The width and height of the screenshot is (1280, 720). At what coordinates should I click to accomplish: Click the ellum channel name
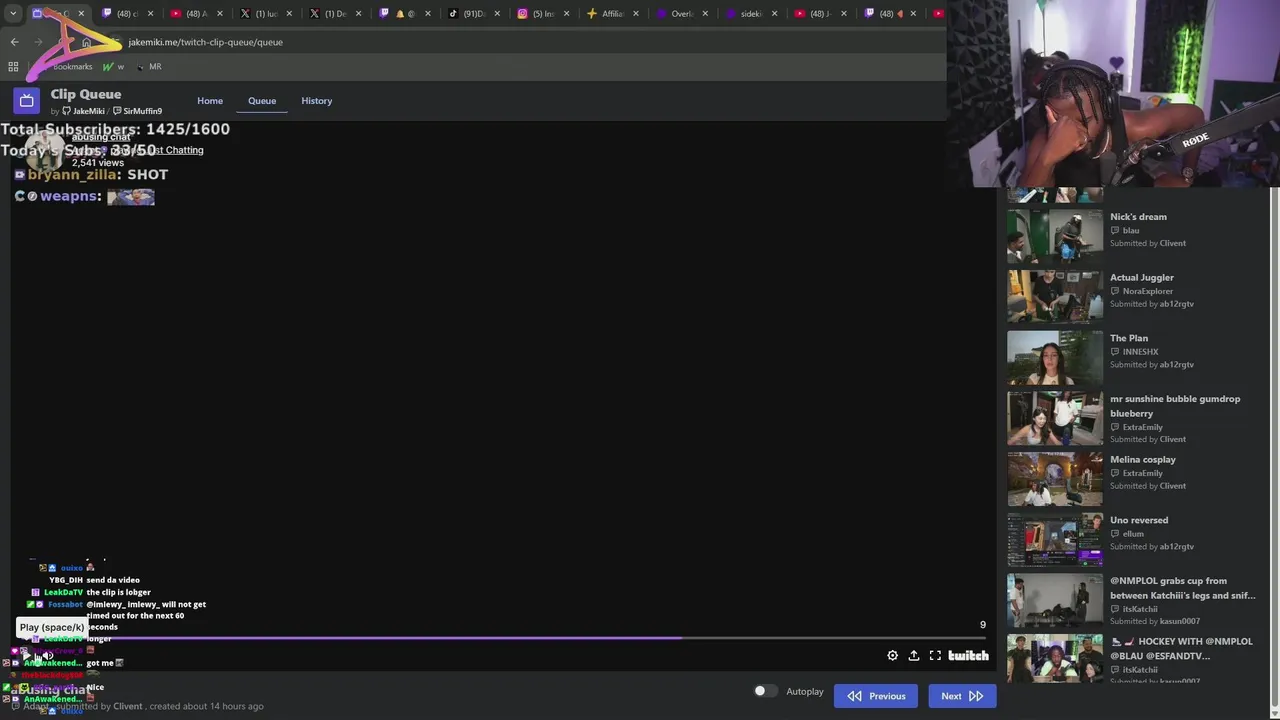point(1133,534)
